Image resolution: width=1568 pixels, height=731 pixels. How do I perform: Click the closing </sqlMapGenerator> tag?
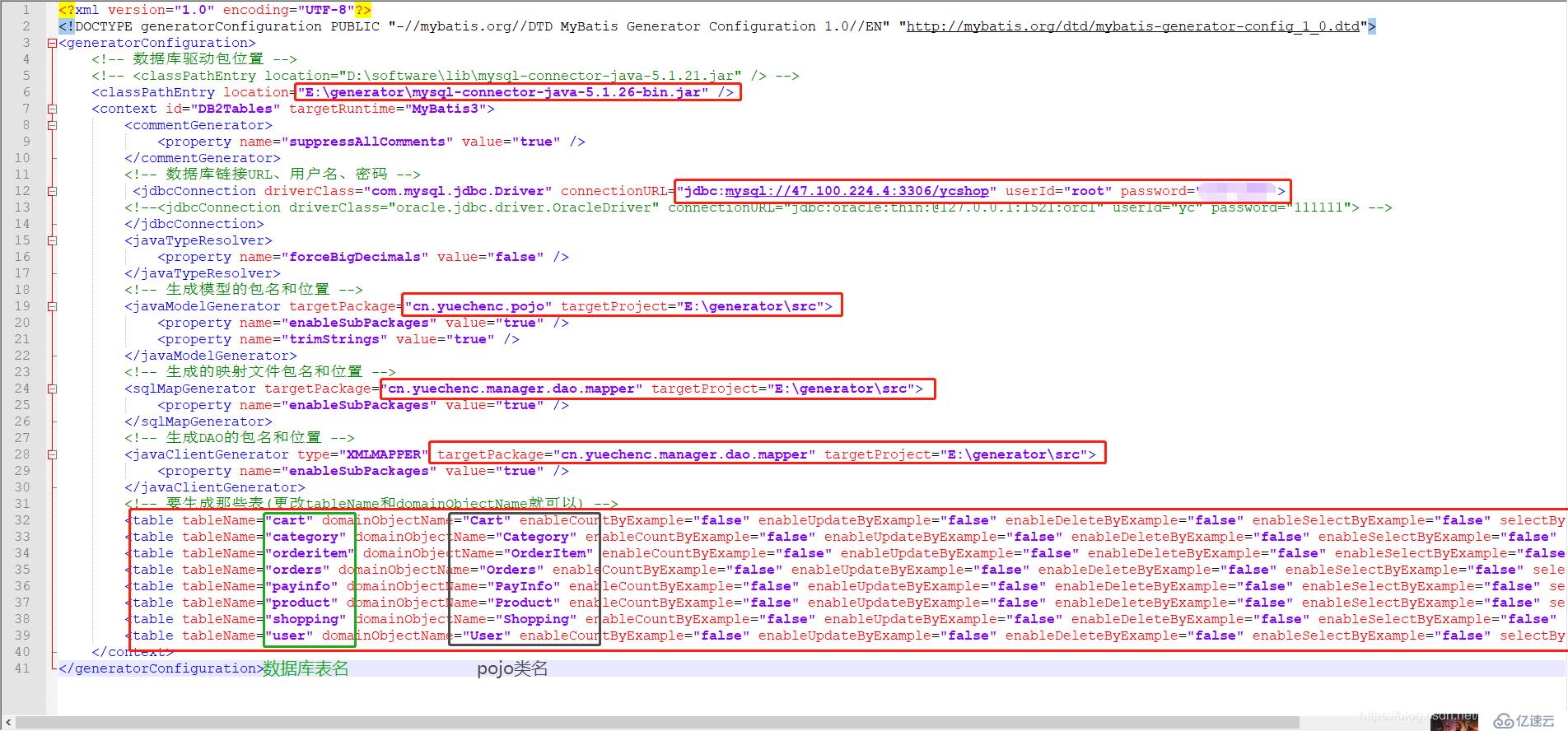198,421
